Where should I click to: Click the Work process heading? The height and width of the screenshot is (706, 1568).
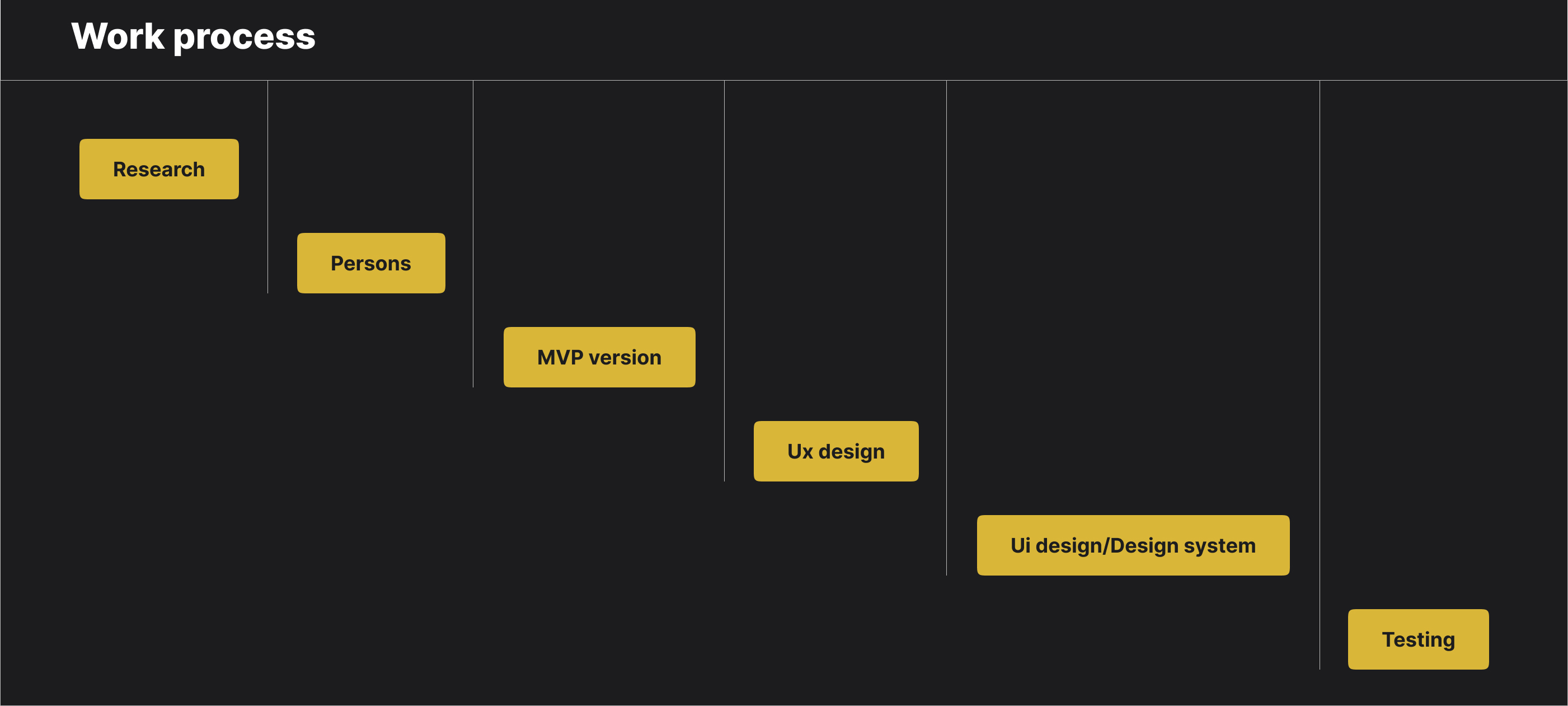(194, 36)
